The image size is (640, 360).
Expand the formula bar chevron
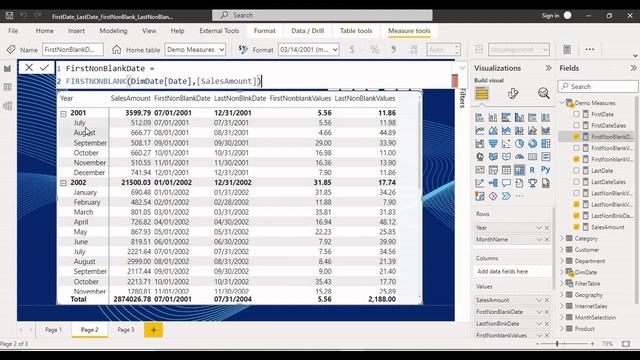(x=462, y=68)
